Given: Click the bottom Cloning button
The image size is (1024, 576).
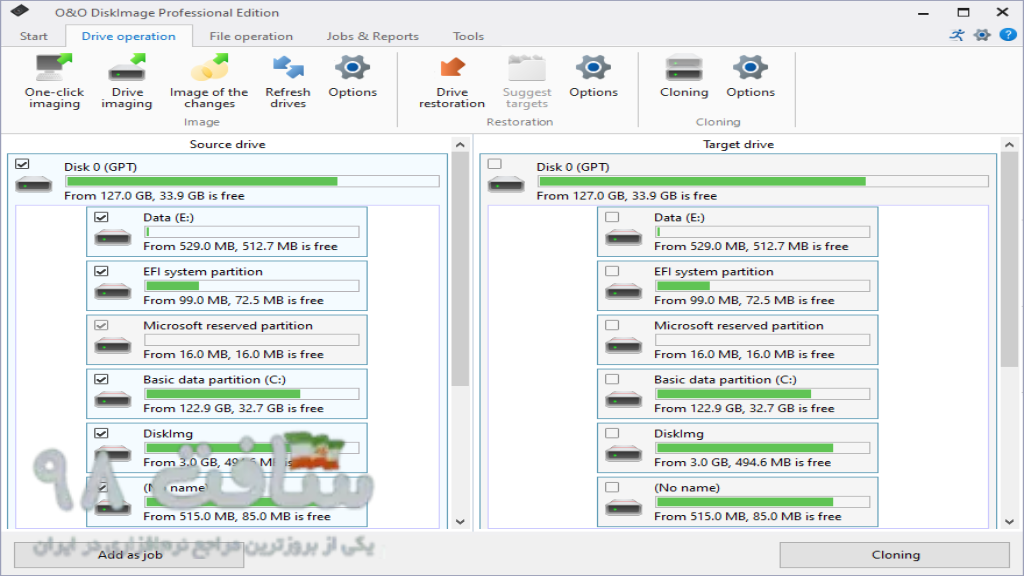Looking at the screenshot, I should point(895,554).
